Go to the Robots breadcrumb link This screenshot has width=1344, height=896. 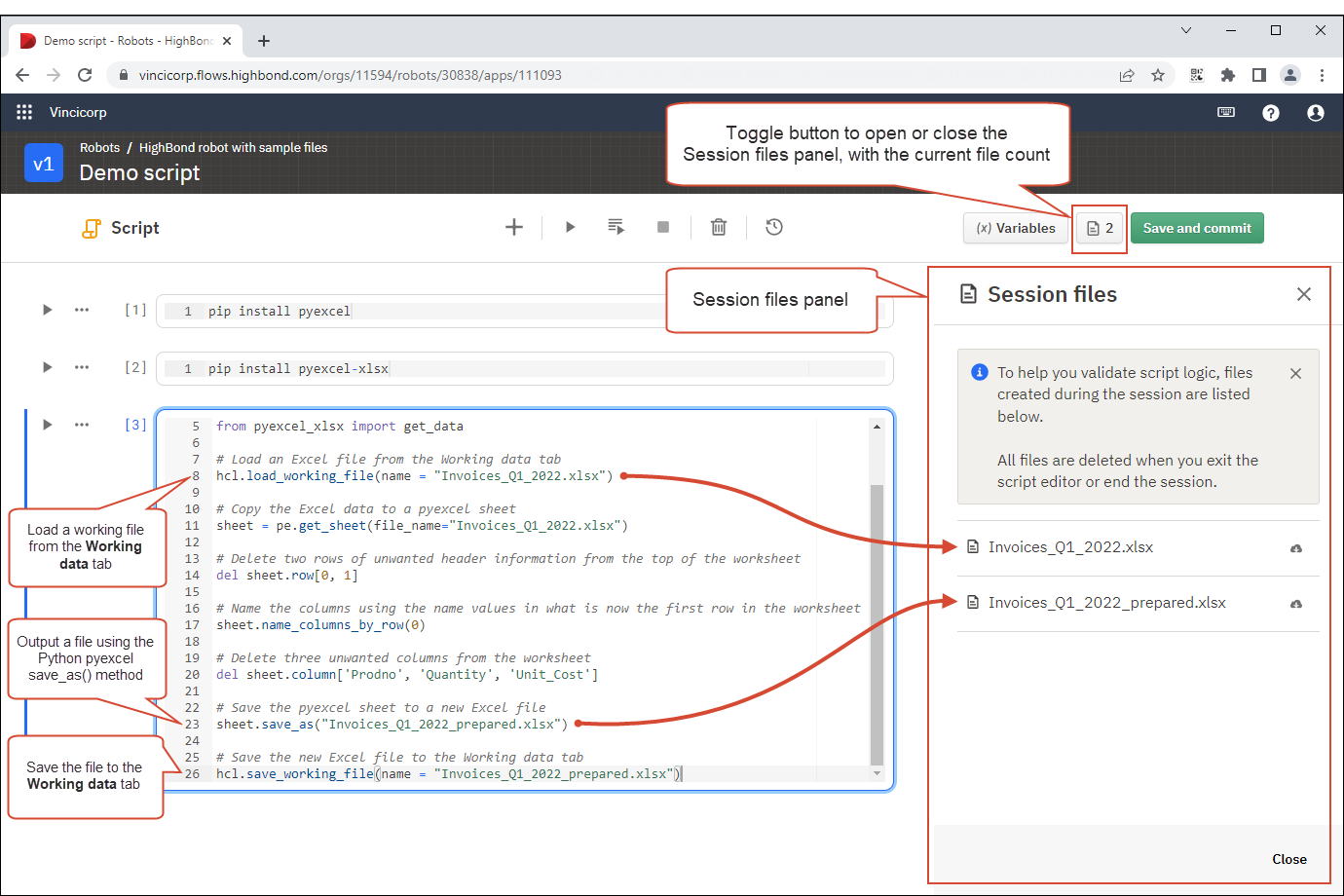[99, 148]
